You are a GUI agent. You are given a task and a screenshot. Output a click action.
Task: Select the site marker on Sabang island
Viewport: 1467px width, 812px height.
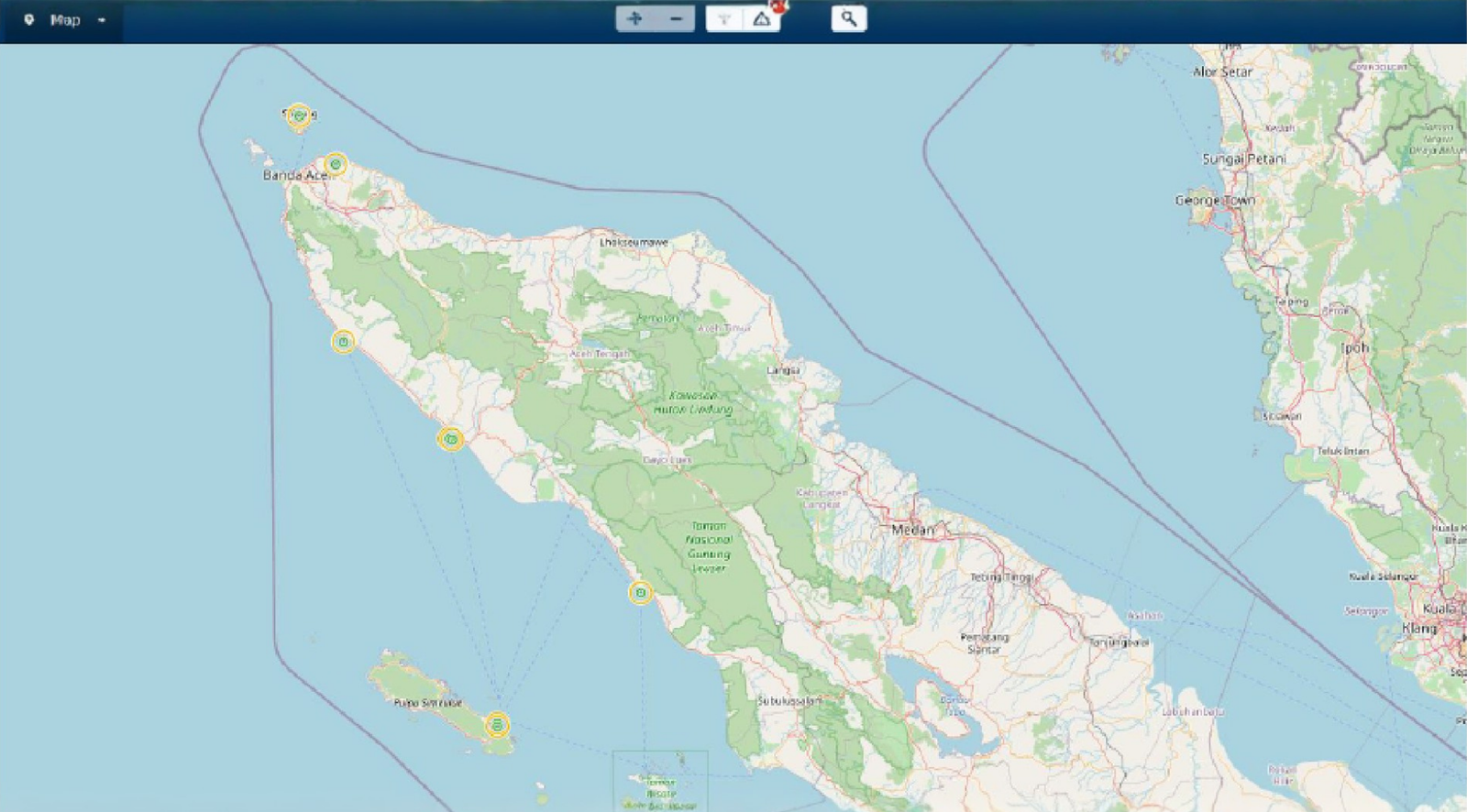298,115
